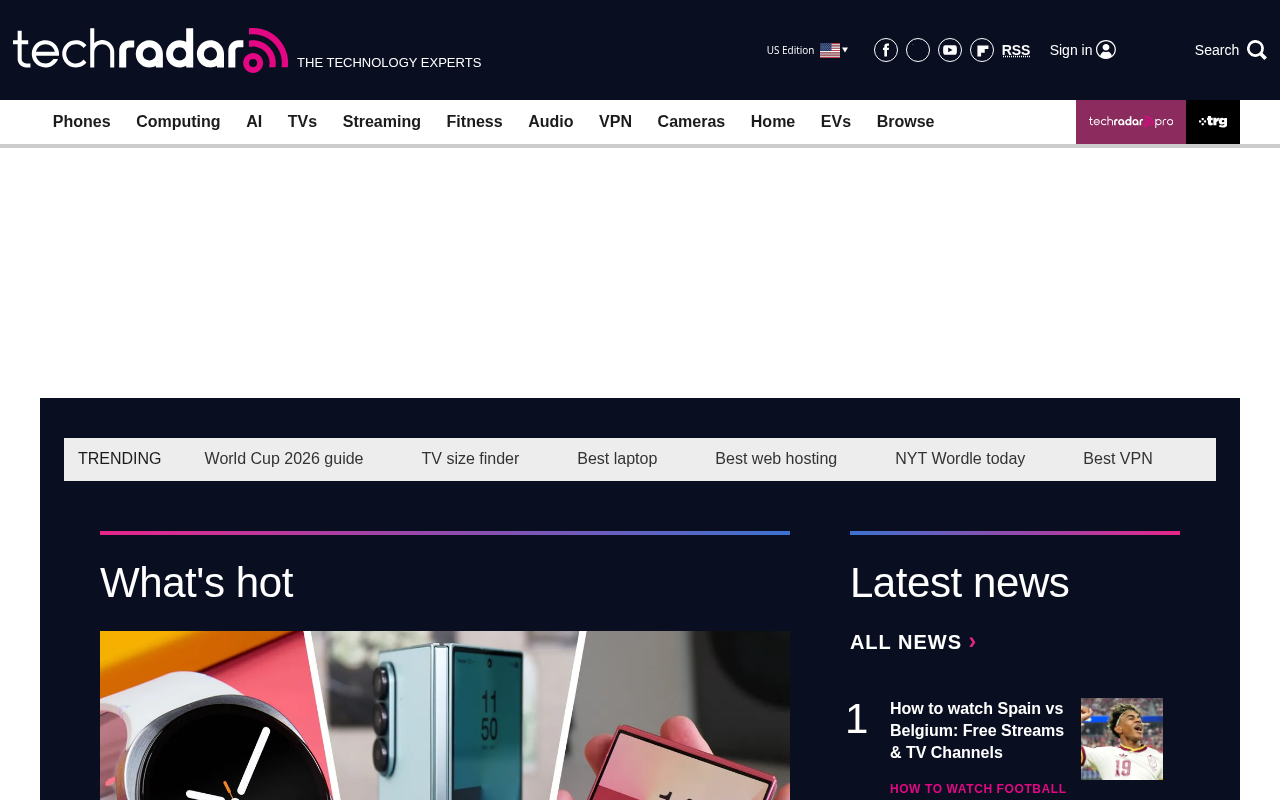
Task: Open NYT Wordle today trending link
Action: [x=960, y=459]
